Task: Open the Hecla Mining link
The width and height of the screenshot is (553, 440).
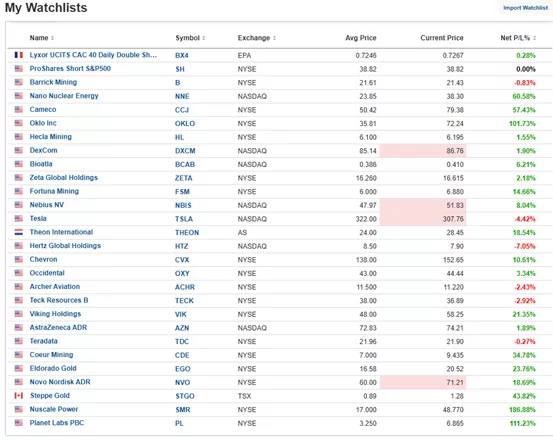Action: [50, 137]
